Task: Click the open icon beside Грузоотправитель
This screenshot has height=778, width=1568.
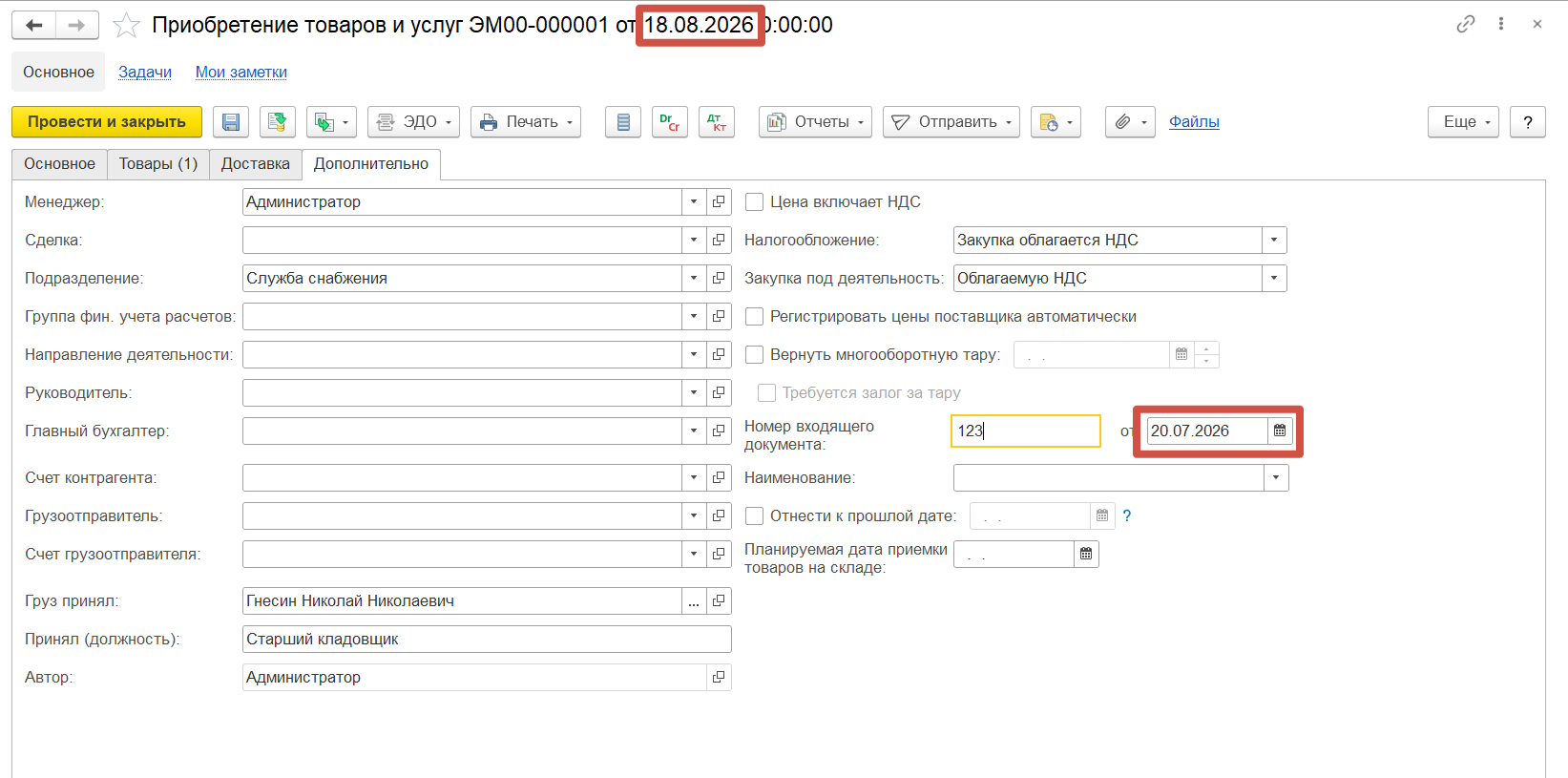Action: (x=719, y=515)
